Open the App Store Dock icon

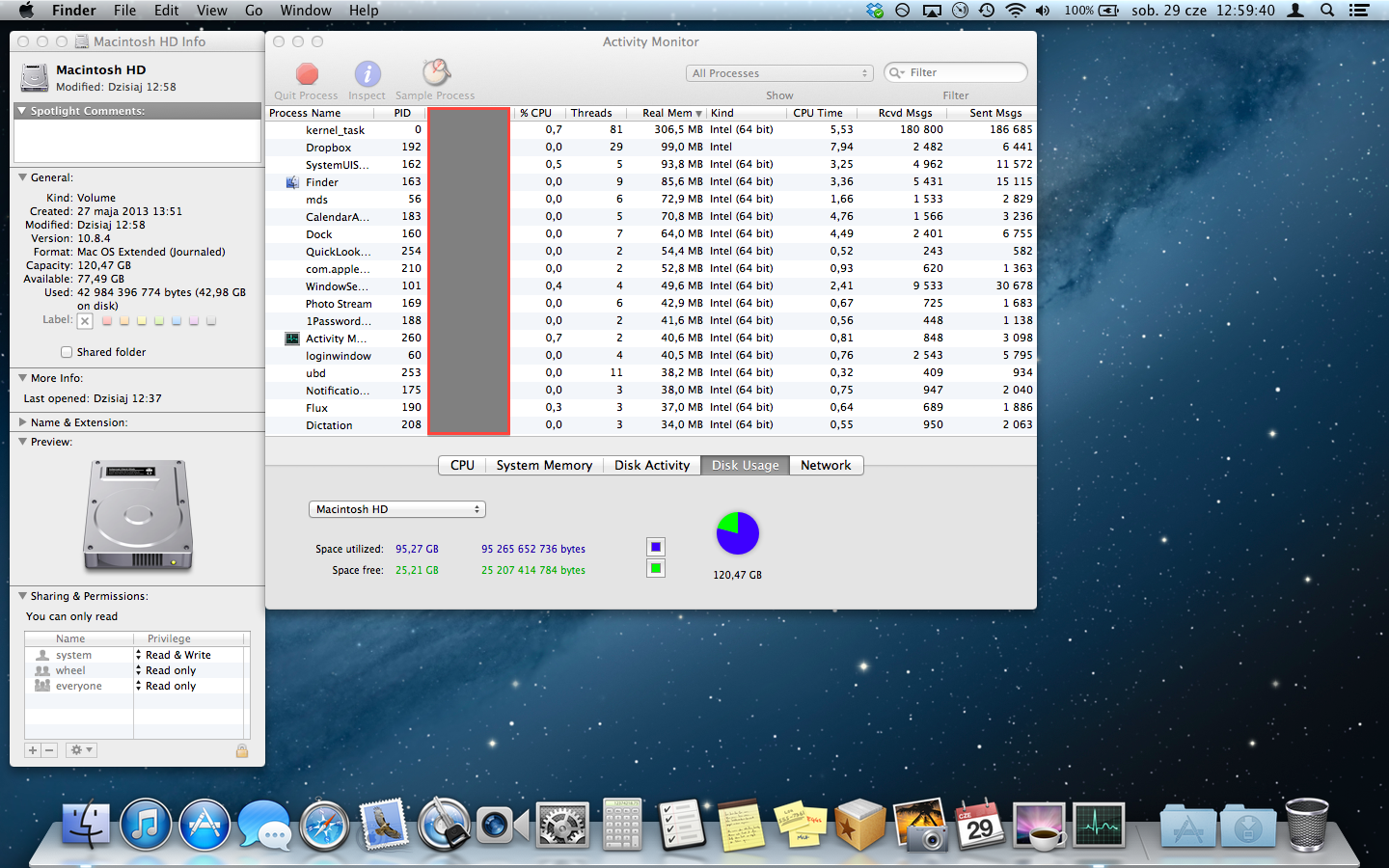tap(204, 826)
